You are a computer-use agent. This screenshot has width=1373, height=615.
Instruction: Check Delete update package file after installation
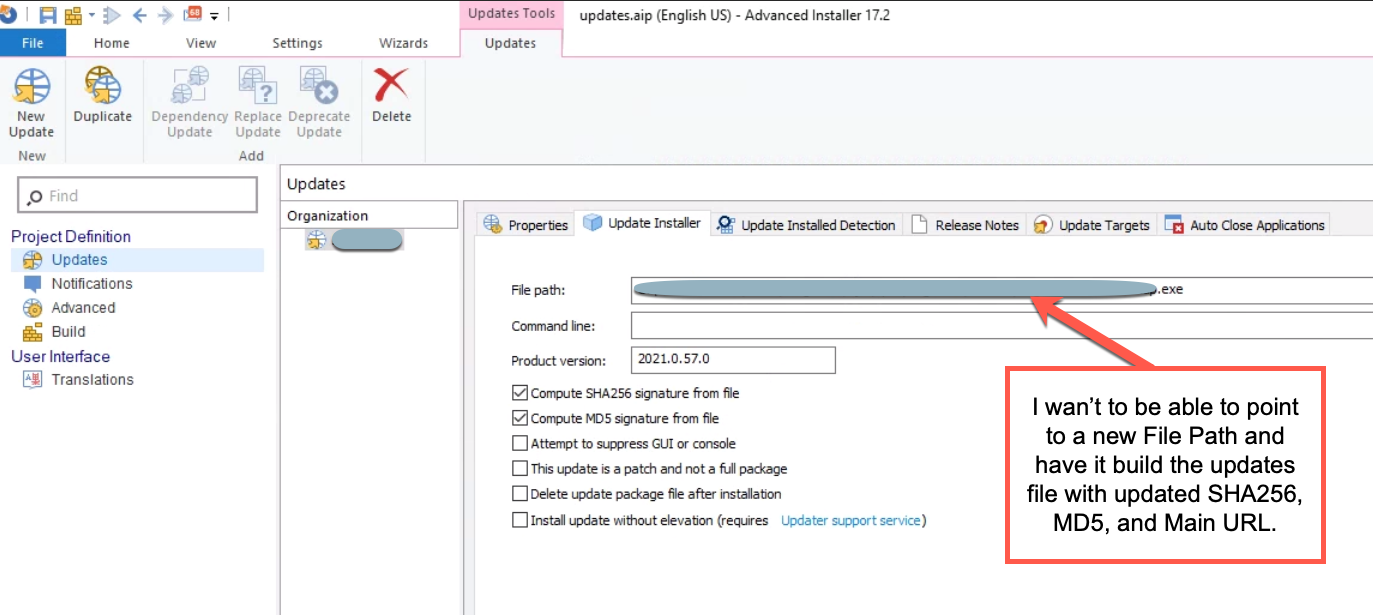point(519,493)
